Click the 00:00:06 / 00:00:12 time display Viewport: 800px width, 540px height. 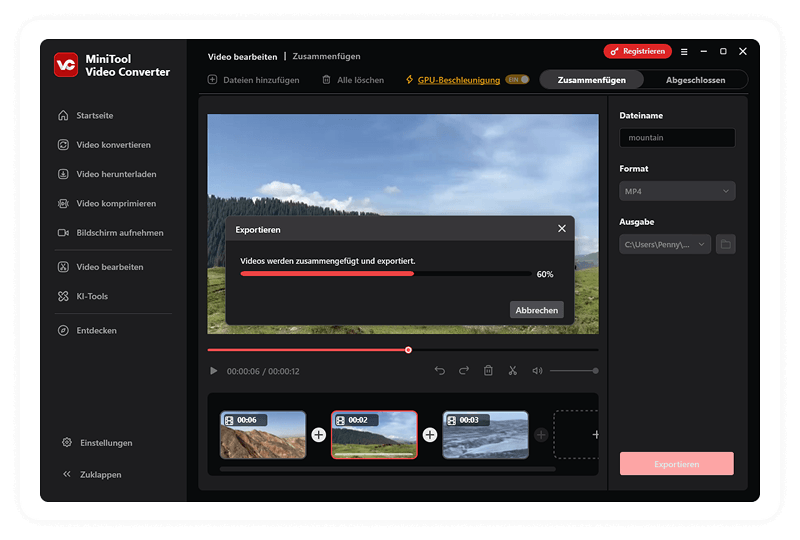coord(263,372)
